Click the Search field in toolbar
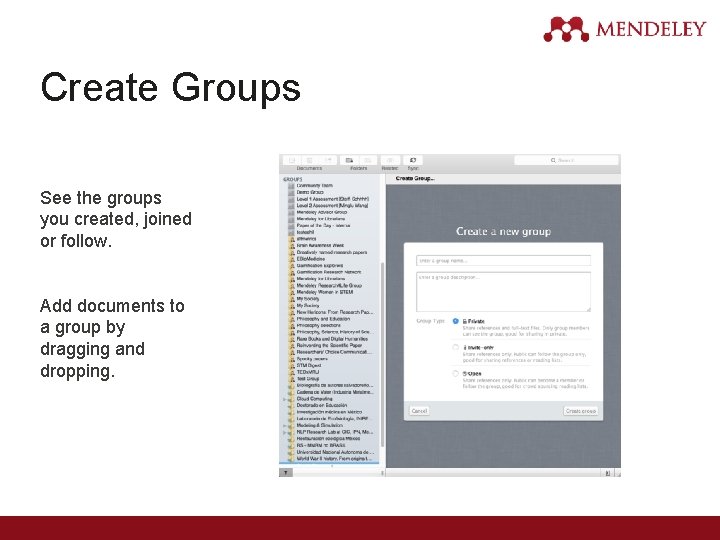 tap(567, 160)
